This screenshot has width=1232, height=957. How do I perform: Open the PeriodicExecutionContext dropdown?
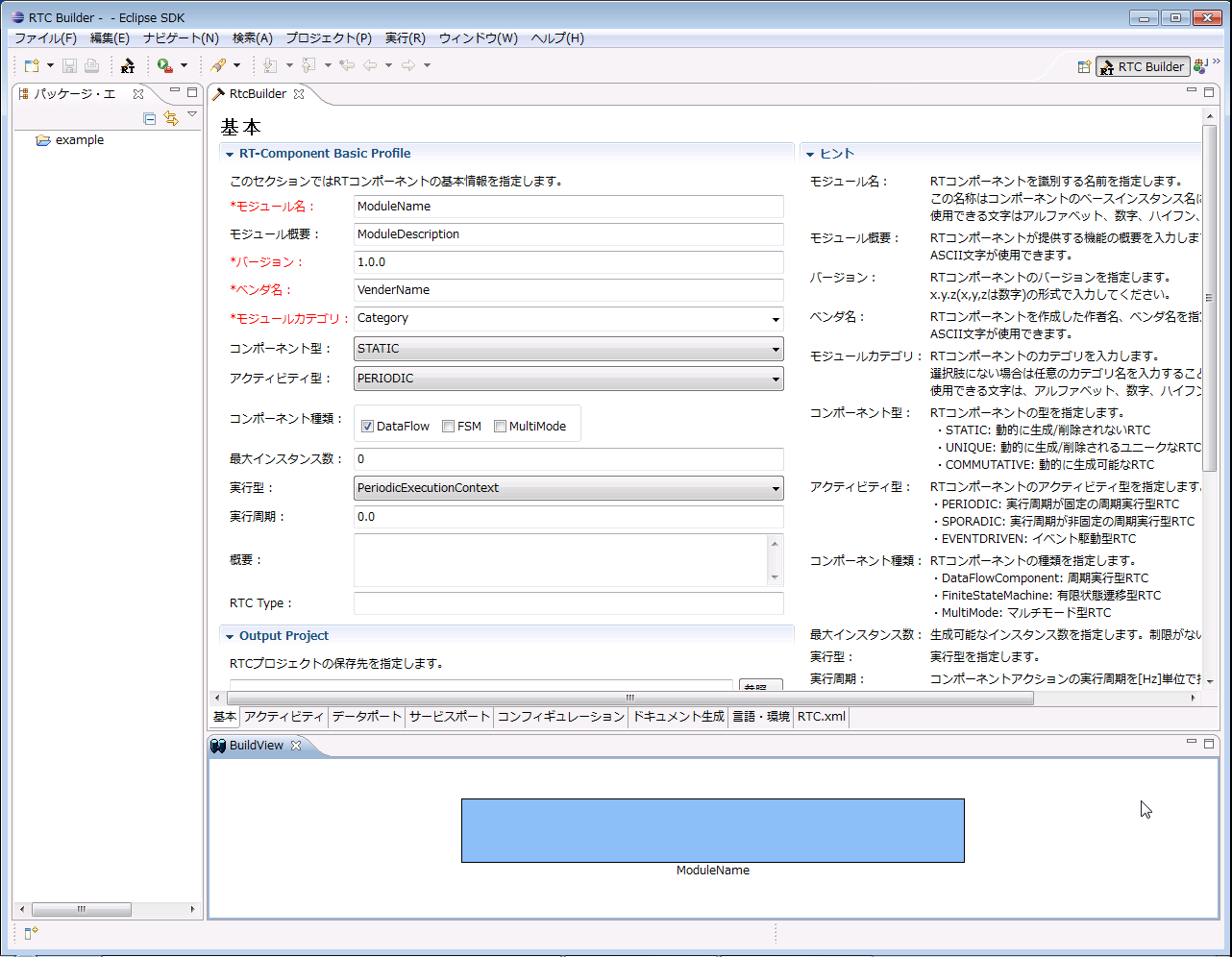(x=569, y=488)
